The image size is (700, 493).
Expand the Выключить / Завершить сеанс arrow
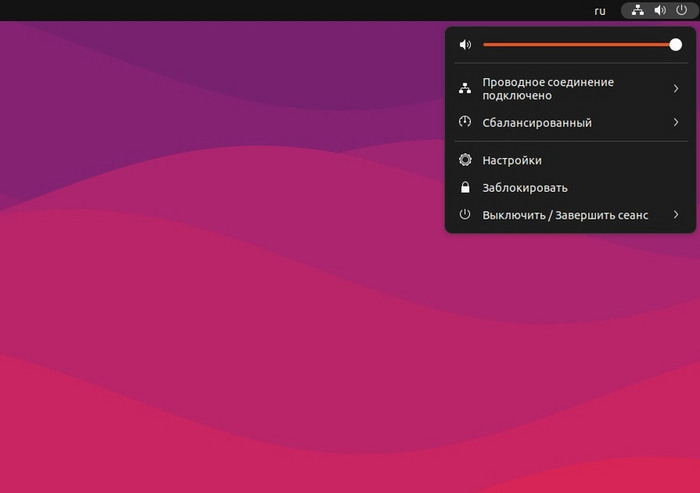tap(676, 215)
